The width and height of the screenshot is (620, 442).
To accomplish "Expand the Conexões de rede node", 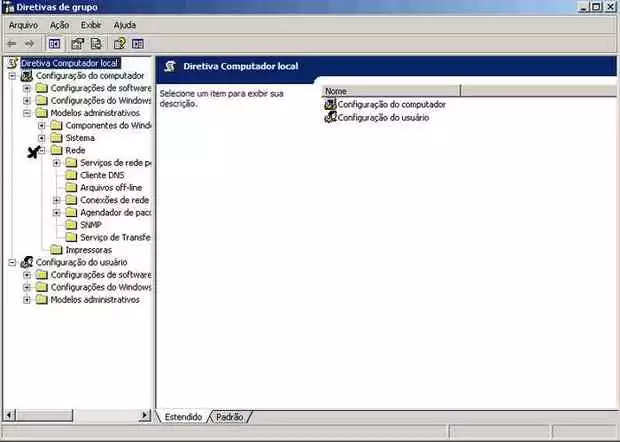I will [57, 200].
